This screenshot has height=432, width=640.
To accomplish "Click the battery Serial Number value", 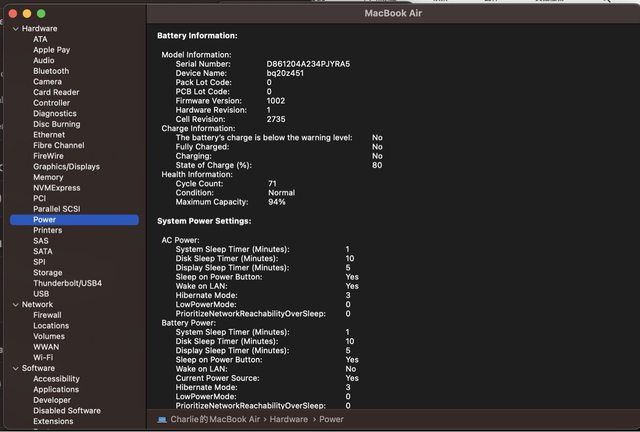I will (x=307, y=63).
